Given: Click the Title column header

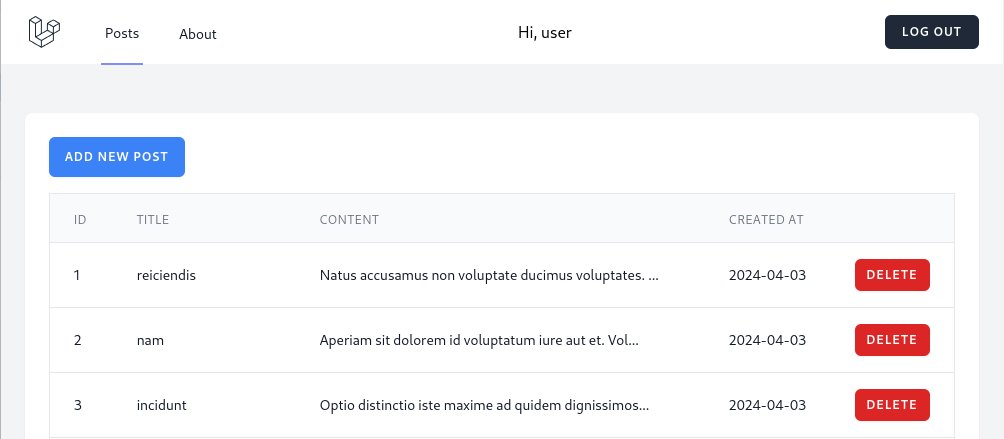Looking at the screenshot, I should coord(152,220).
